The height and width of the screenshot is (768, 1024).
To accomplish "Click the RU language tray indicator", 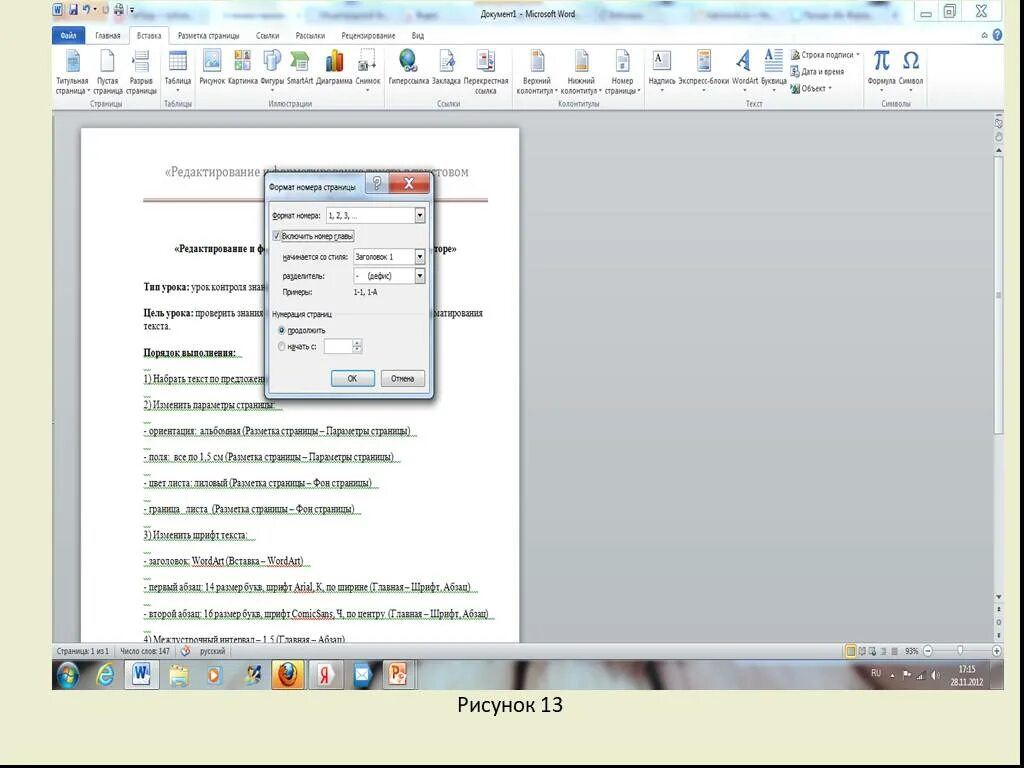I will 876,673.
